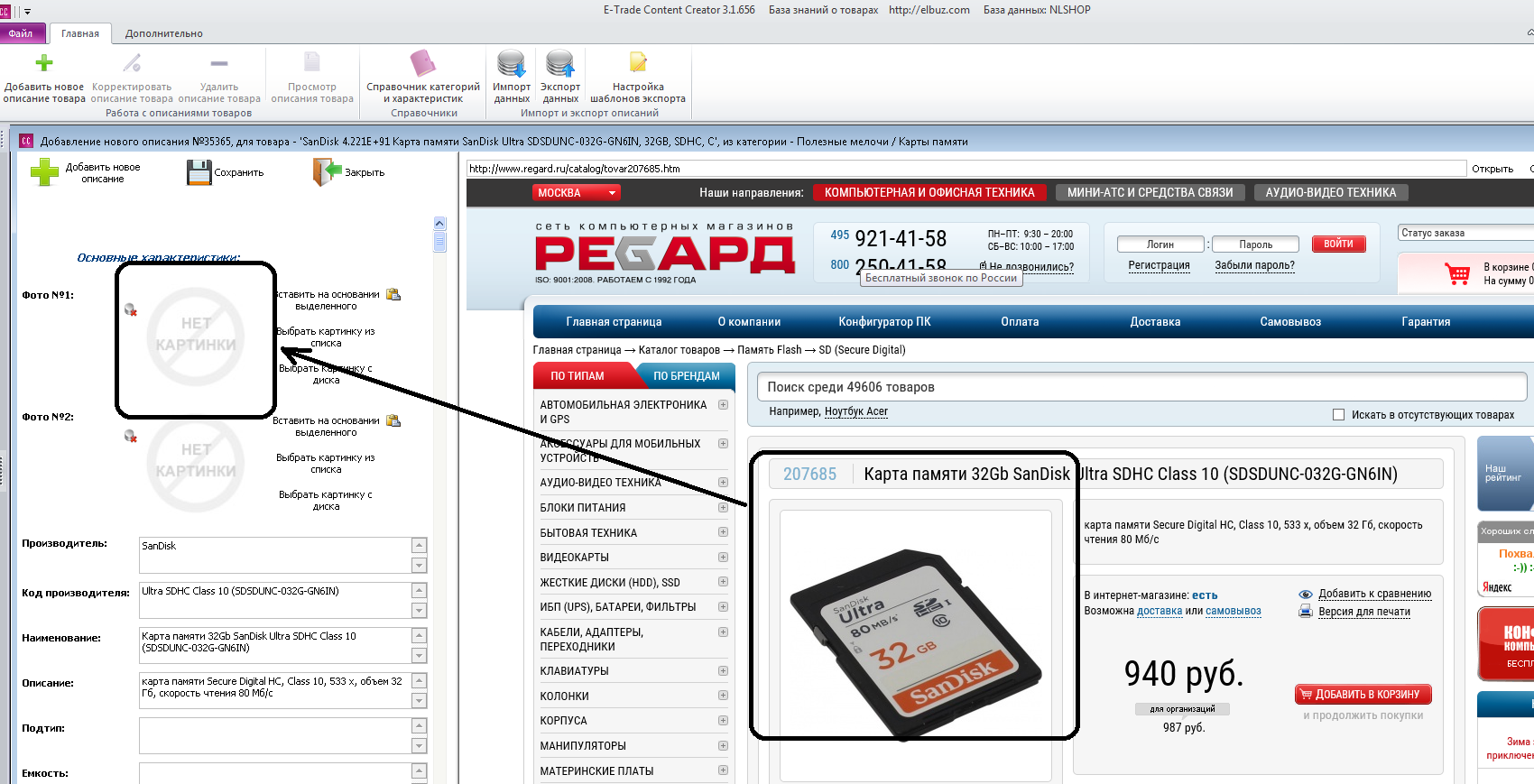Viewport: 1534px width, 784px height.
Task: Click paste icon next to Фото №1 'Вставить на основании выделенного'
Action: 393,294
